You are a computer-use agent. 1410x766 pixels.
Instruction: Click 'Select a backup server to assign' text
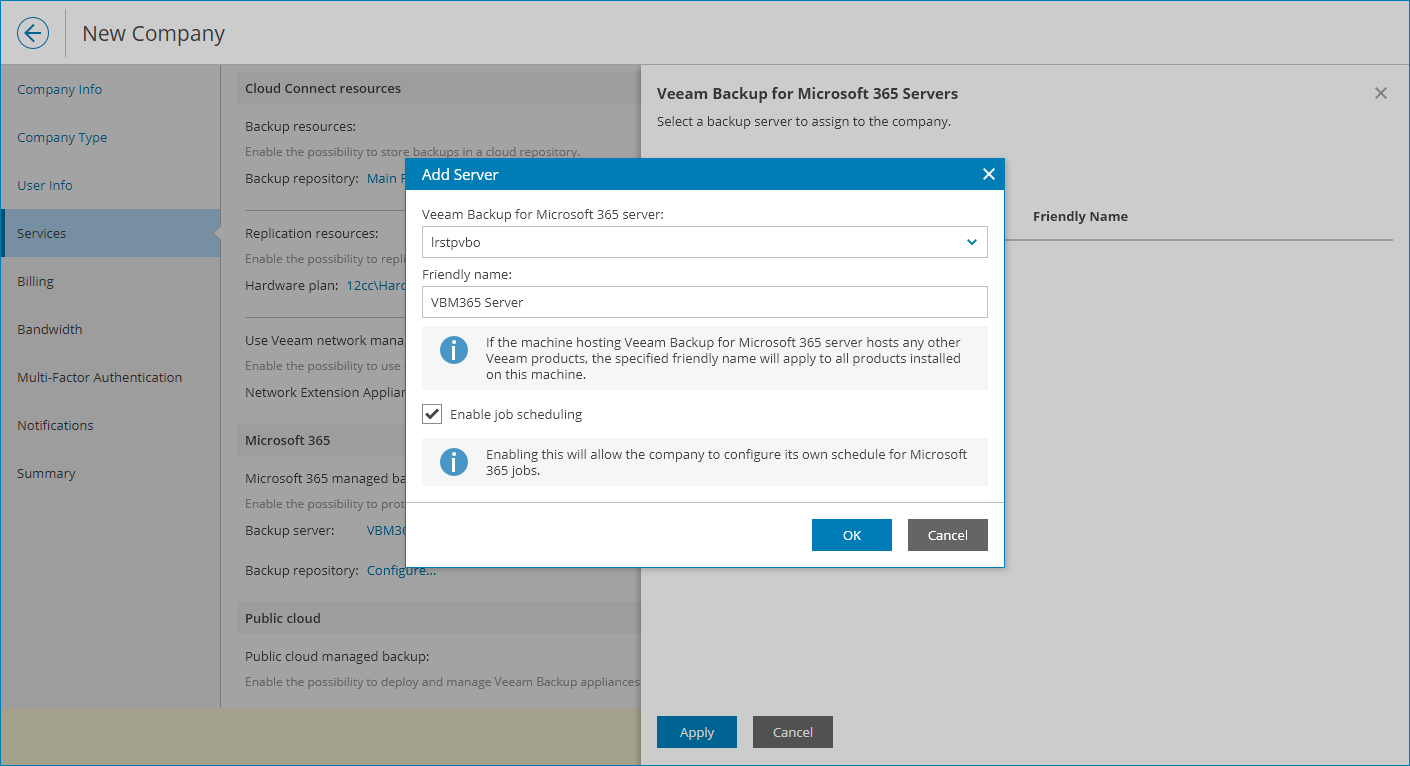804,122
